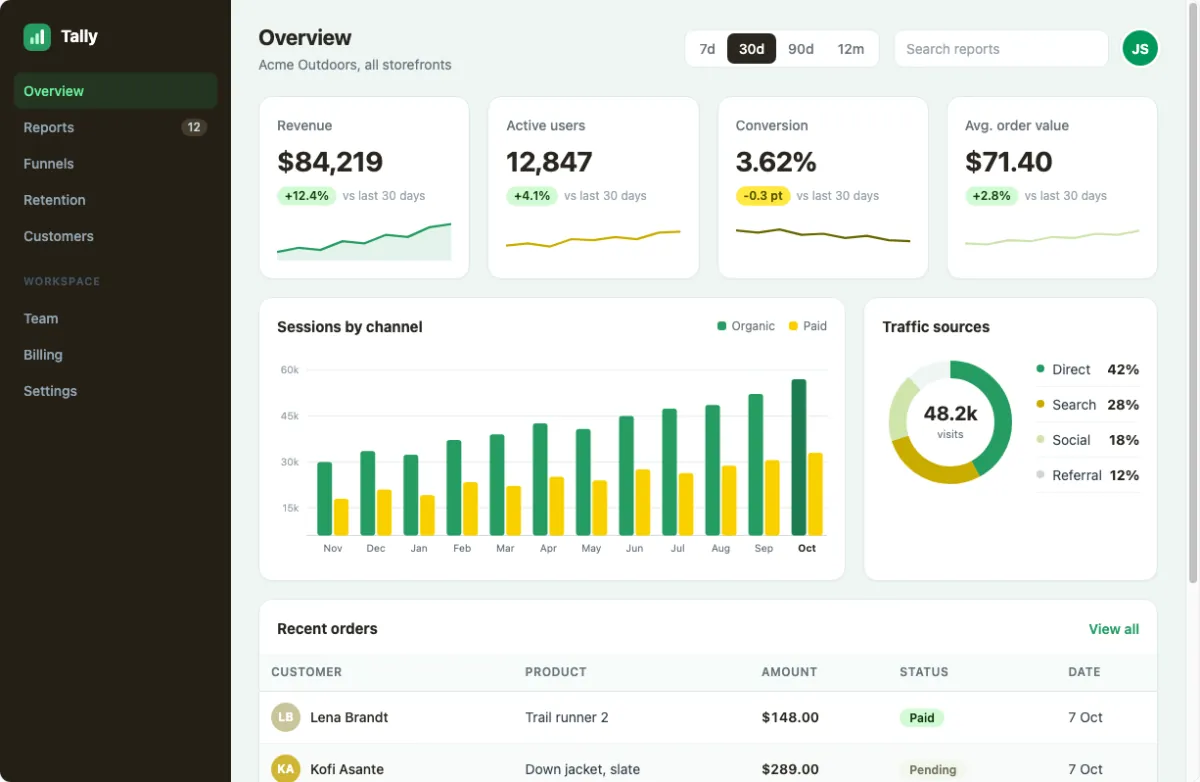Navigate to Retention section
Screen dimensions: 1200x782
116,200
